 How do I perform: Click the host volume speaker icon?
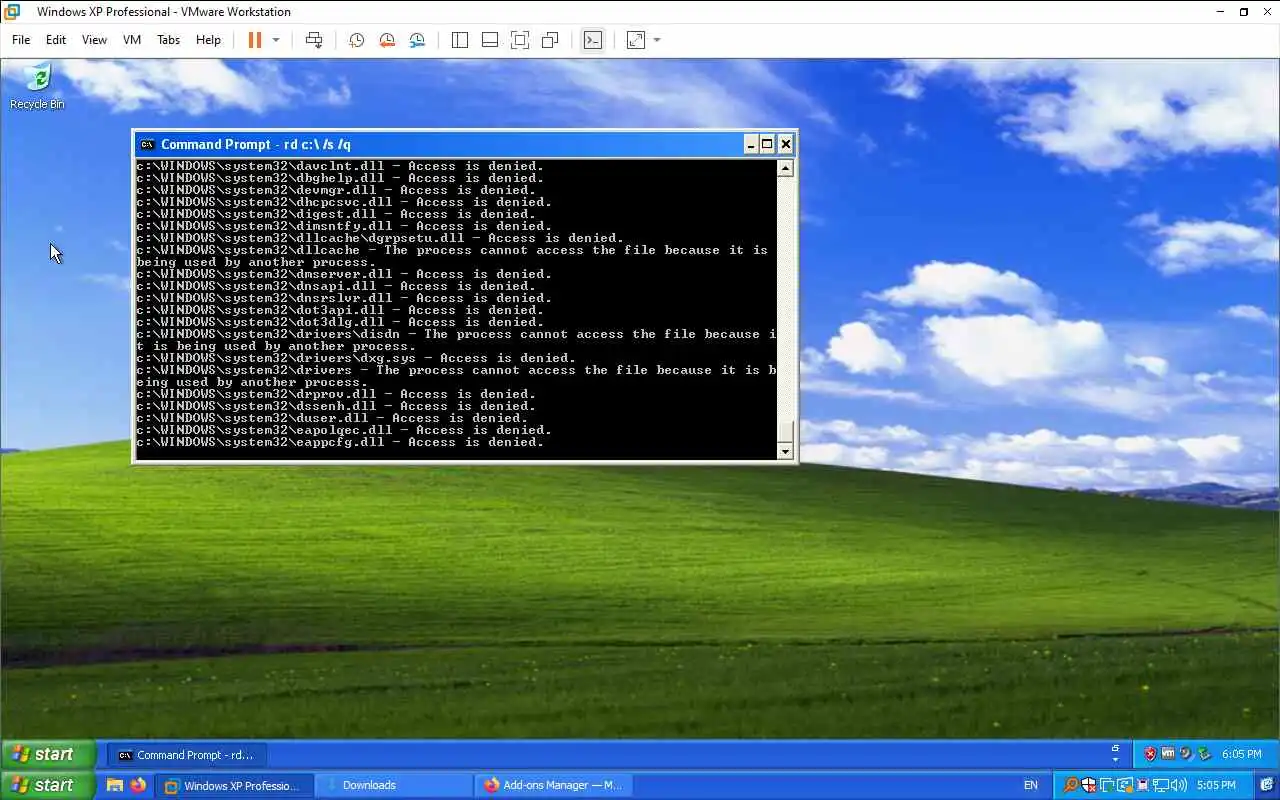click(x=1179, y=785)
